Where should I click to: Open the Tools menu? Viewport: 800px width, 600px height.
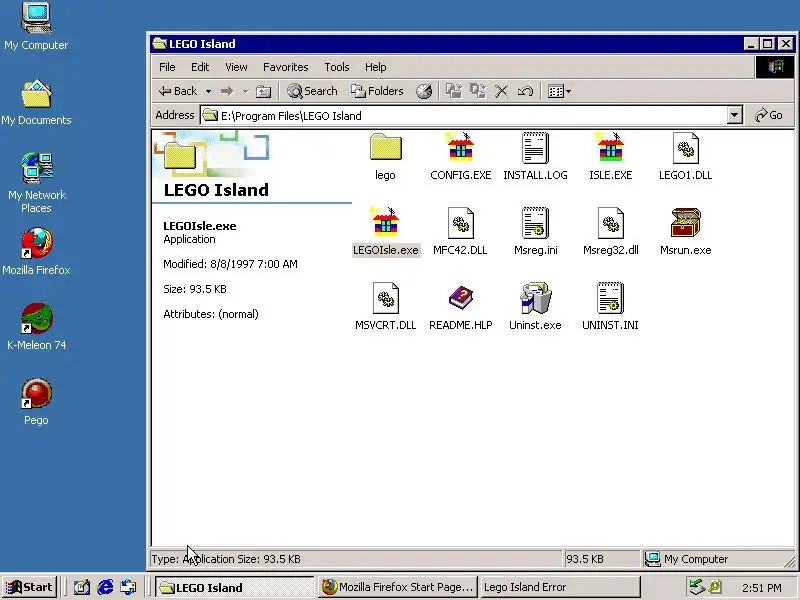point(337,67)
